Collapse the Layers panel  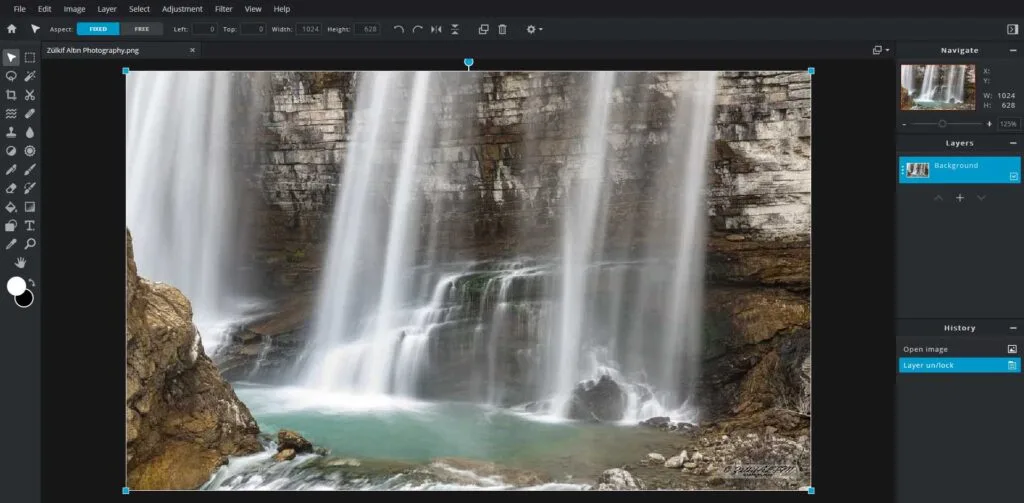1013,143
